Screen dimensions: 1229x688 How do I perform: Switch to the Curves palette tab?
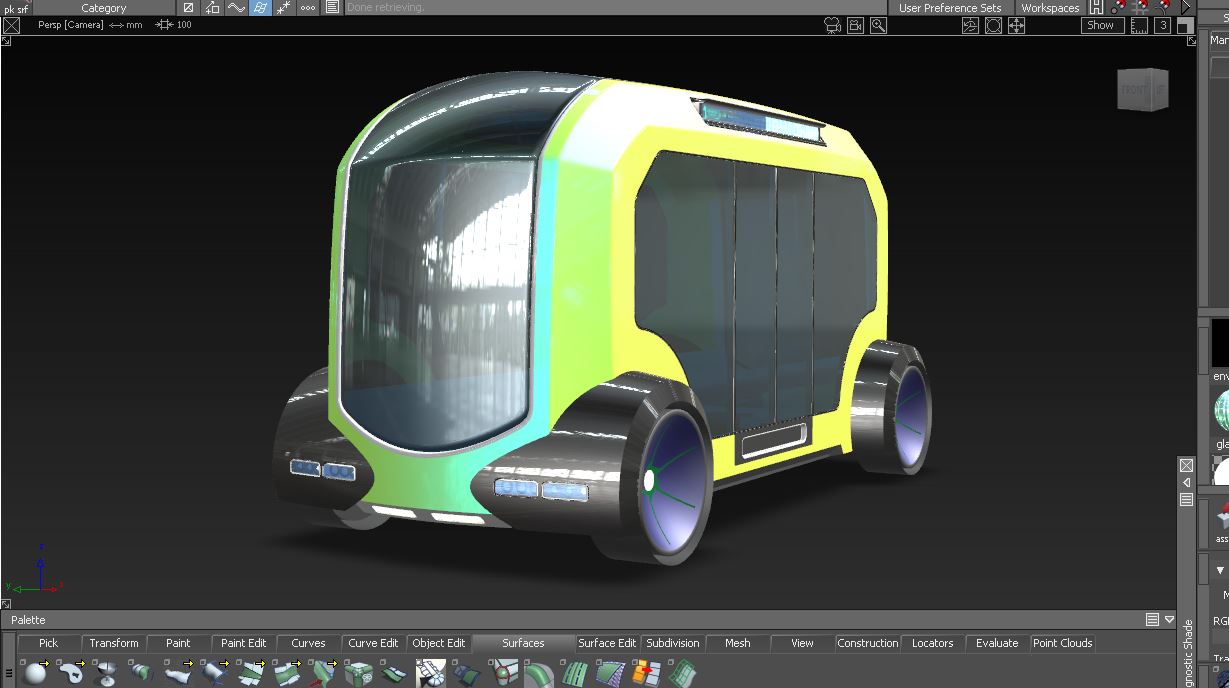pos(308,643)
